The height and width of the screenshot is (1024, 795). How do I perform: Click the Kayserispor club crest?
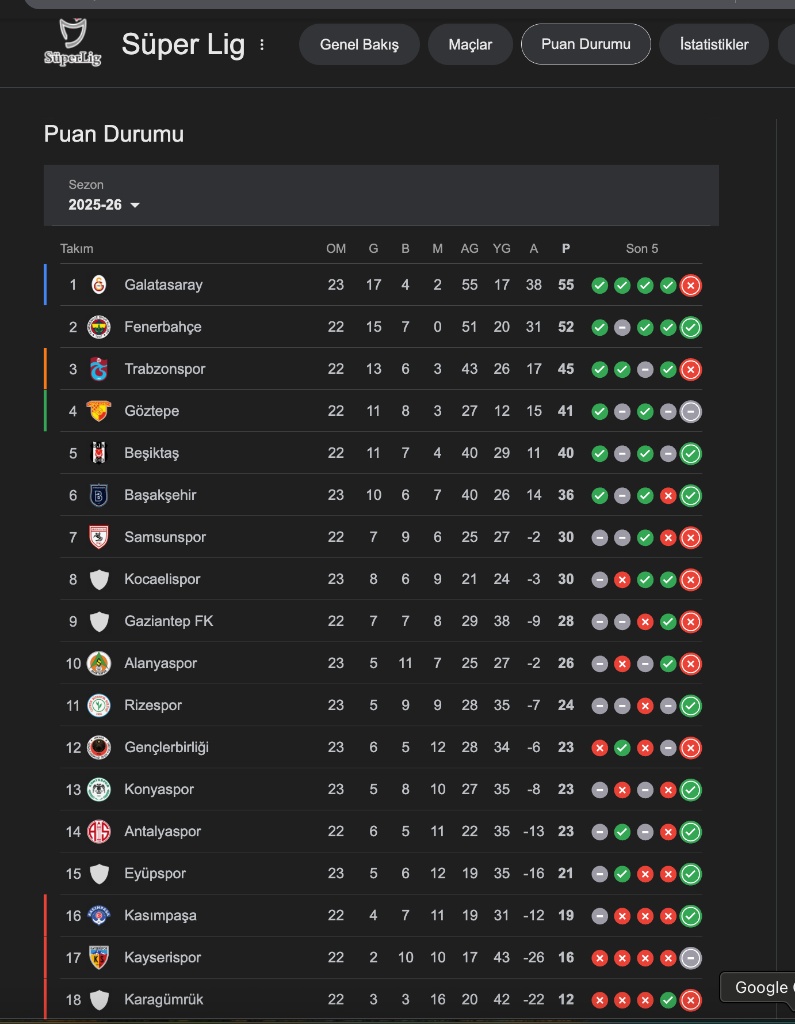pos(99,957)
